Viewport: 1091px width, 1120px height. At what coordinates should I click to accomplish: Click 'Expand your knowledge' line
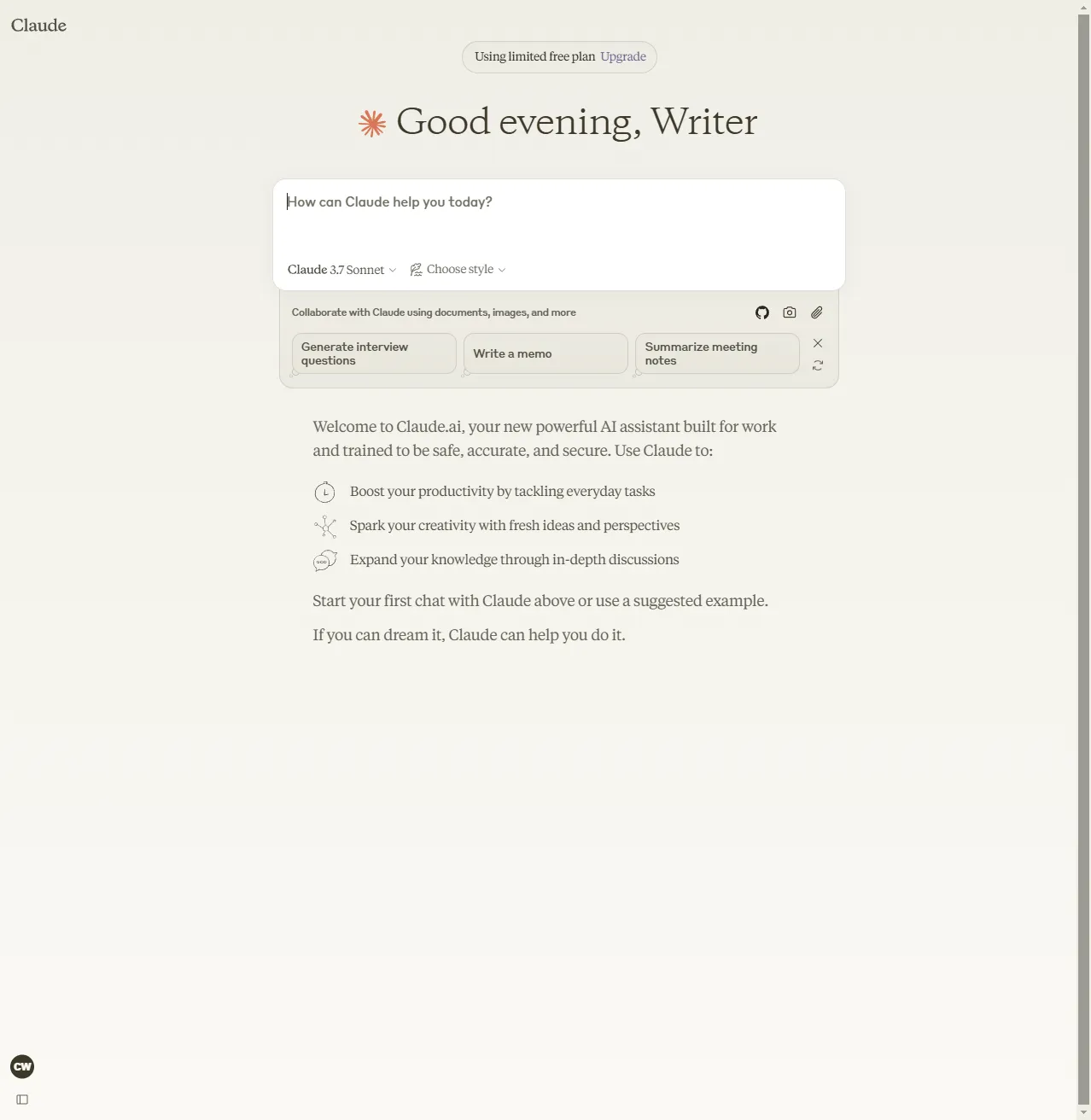(515, 560)
